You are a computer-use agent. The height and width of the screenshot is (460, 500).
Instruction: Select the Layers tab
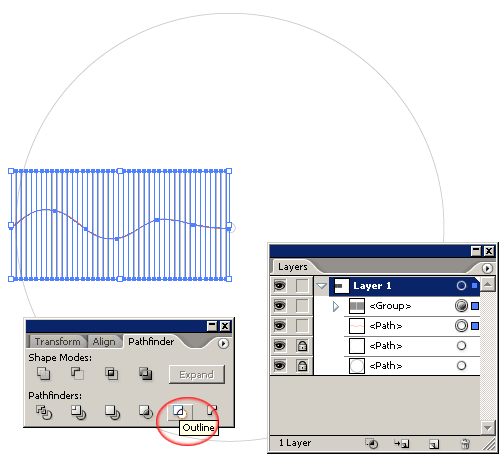[x=293, y=267]
